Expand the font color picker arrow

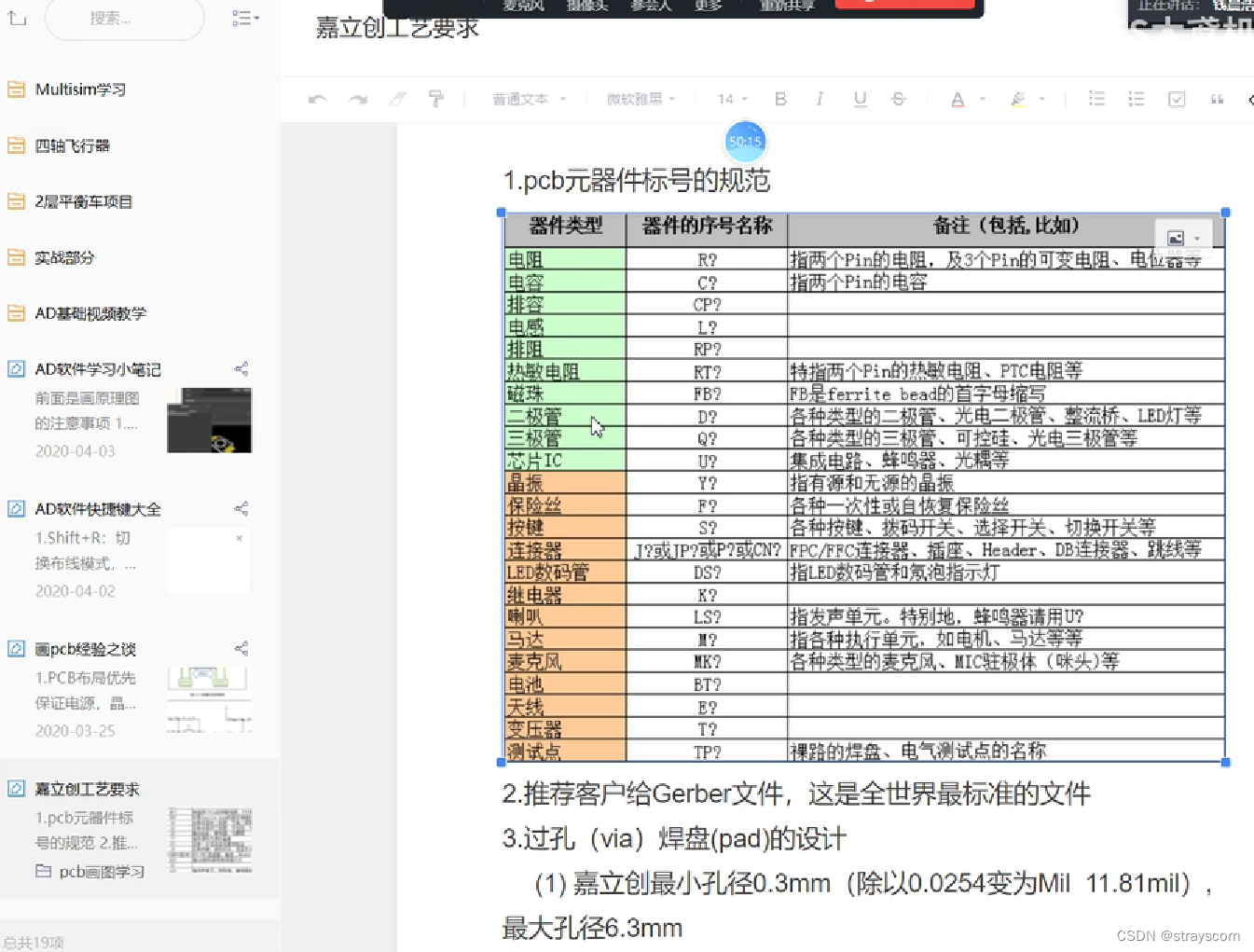click(983, 99)
